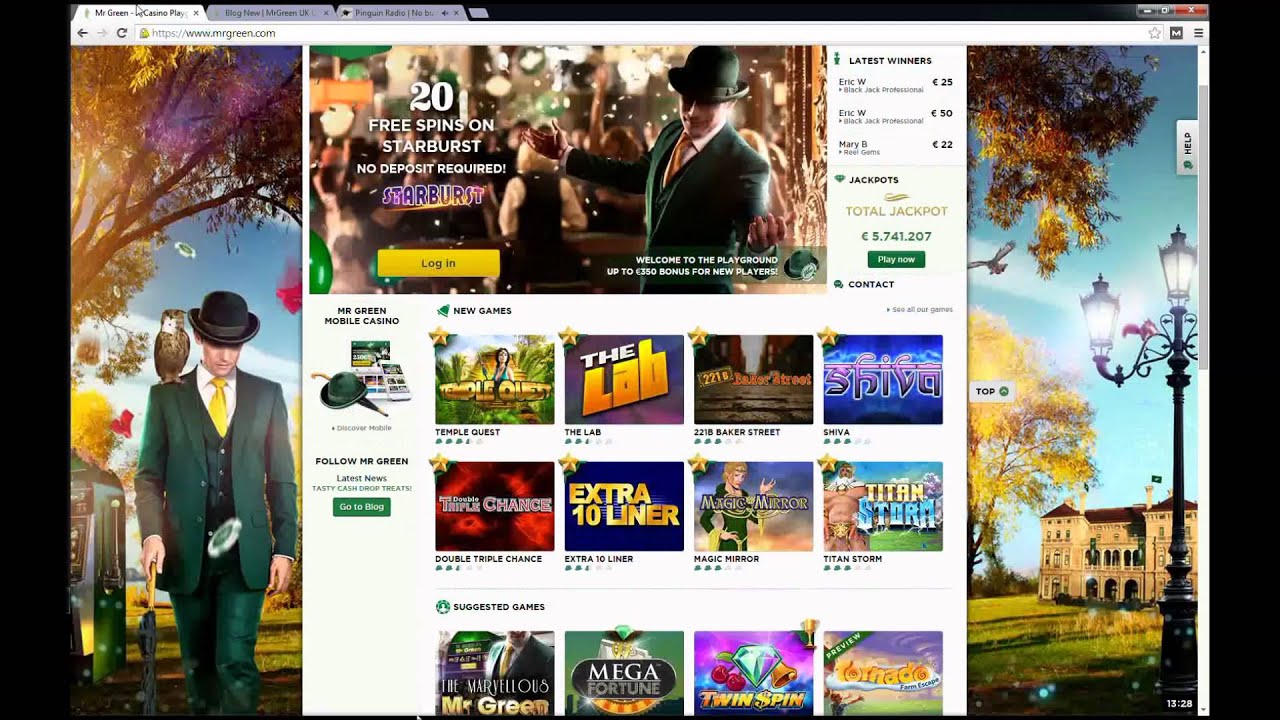This screenshot has height=720, width=1280.
Task: Click the Latest Winners heading icon
Action: (x=838, y=60)
